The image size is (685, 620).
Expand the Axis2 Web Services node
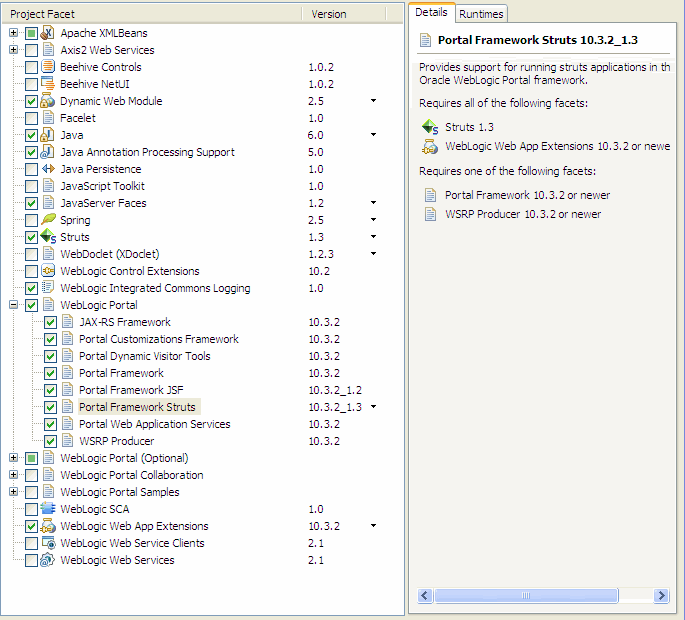tap(14, 50)
